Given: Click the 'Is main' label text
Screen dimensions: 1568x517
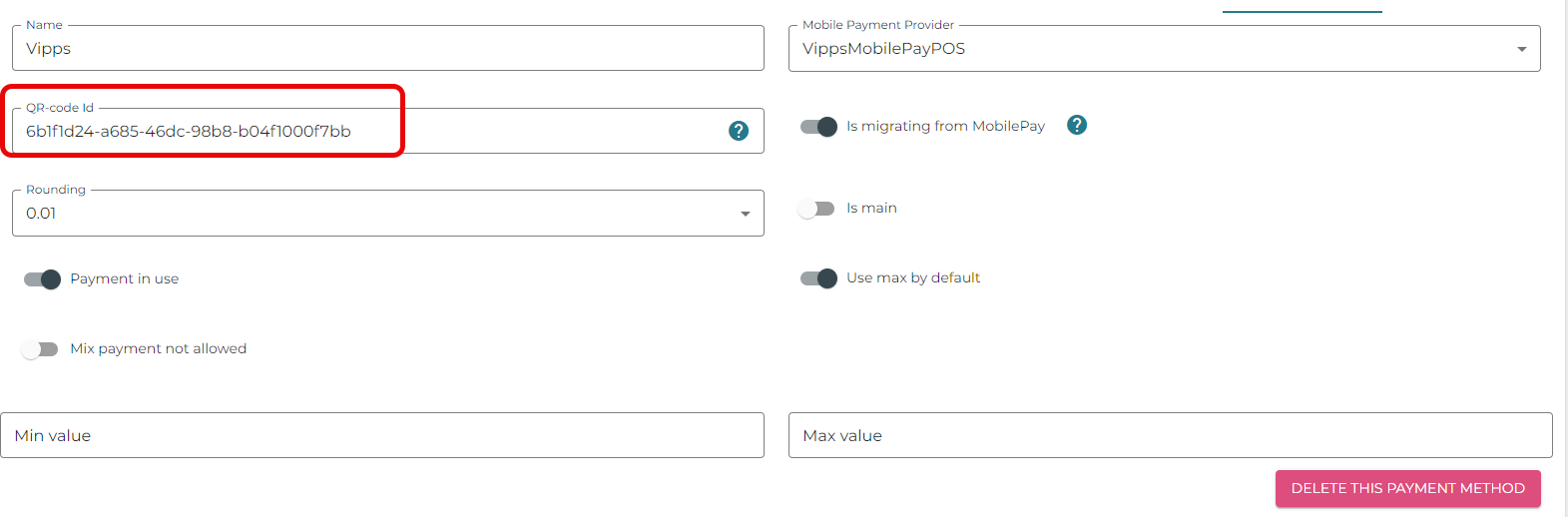Looking at the screenshot, I should click(x=871, y=209).
